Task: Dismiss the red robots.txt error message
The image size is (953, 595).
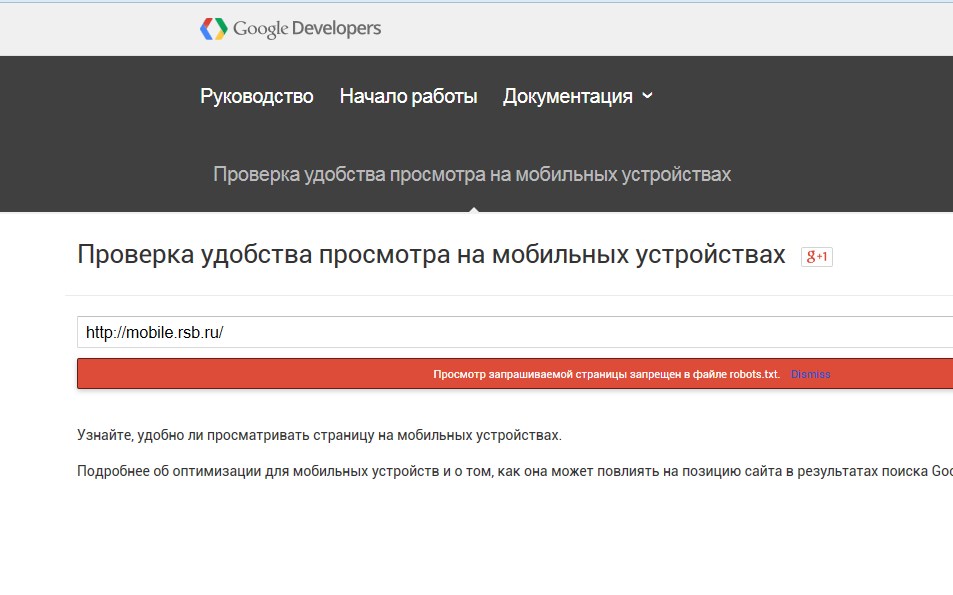Action: tap(810, 374)
